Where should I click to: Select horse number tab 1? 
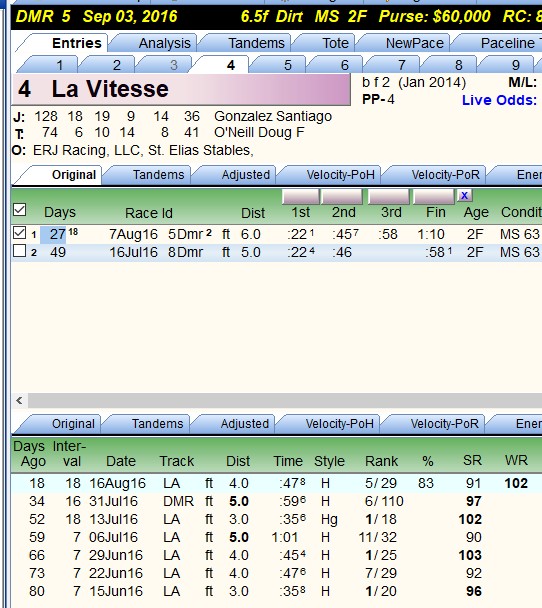[59, 65]
